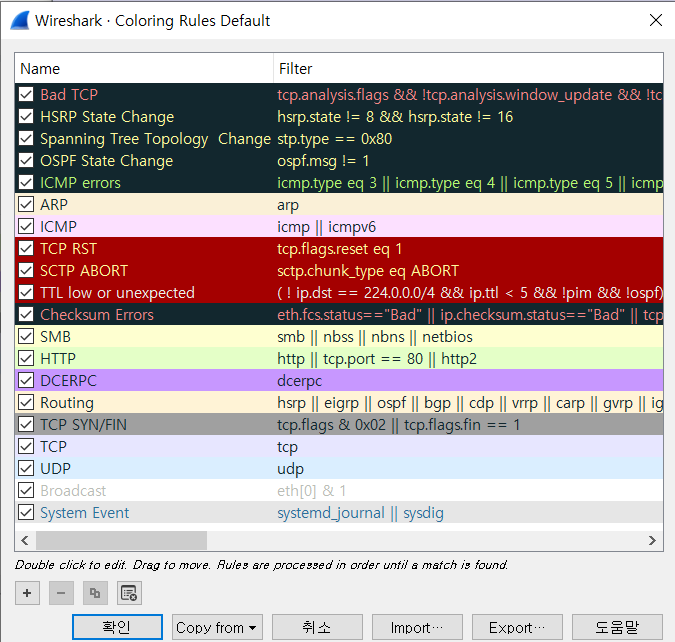This screenshot has width=675, height=642.
Task: Click the Export… button
Action: point(517,627)
